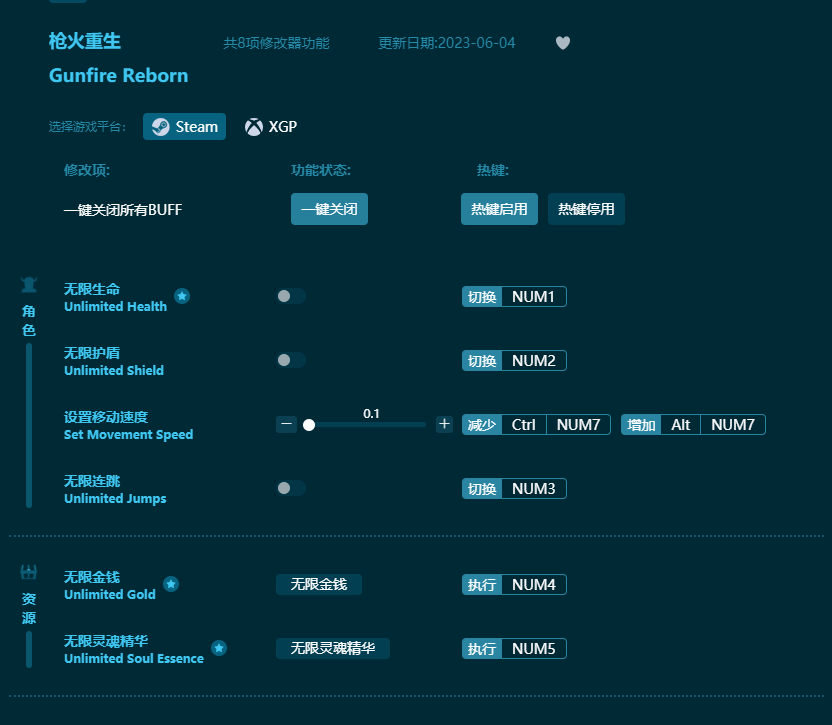Click the NUM1 hotkey for Unlimited Health
832x725 pixels.
pyautogui.click(x=533, y=297)
